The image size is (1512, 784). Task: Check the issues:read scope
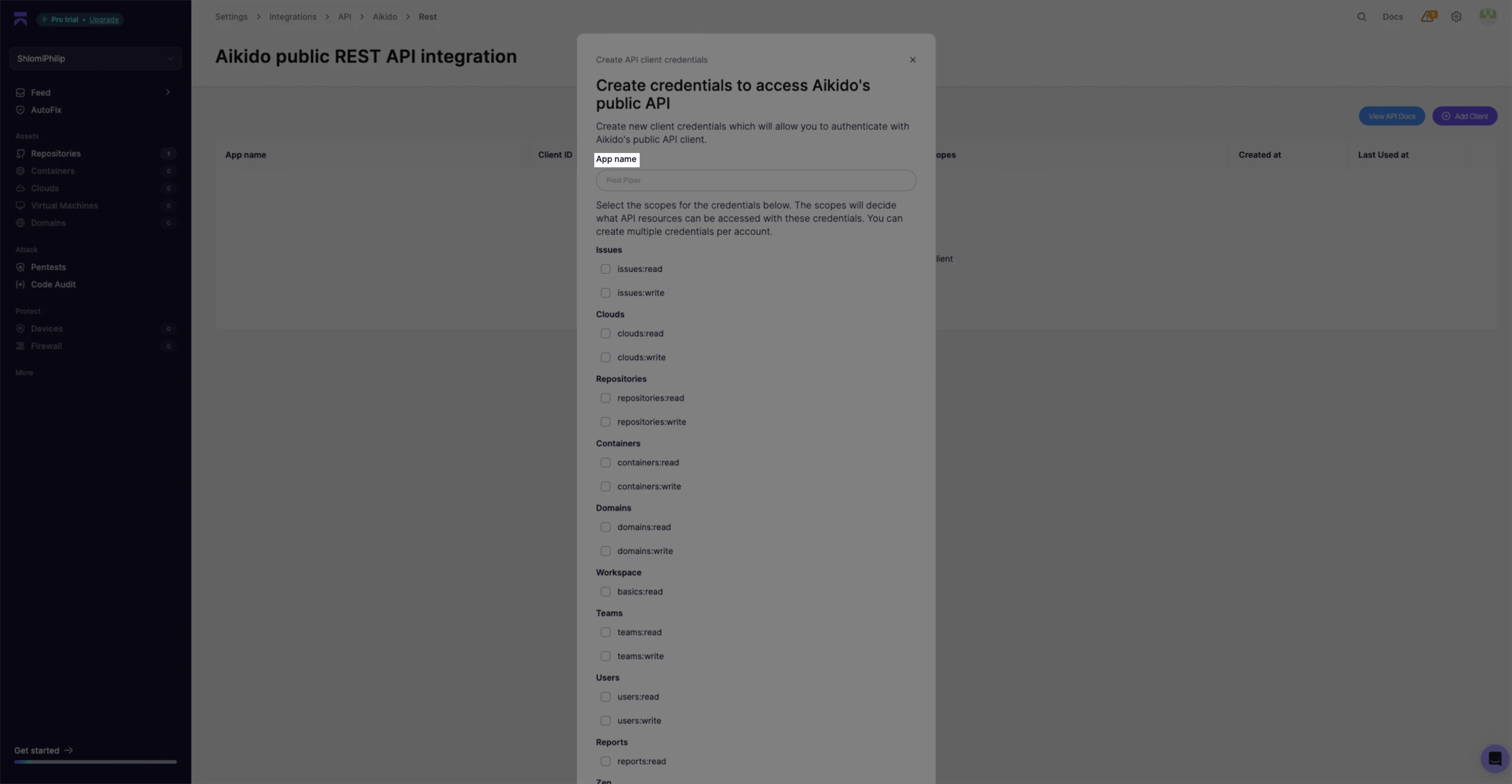(x=606, y=269)
